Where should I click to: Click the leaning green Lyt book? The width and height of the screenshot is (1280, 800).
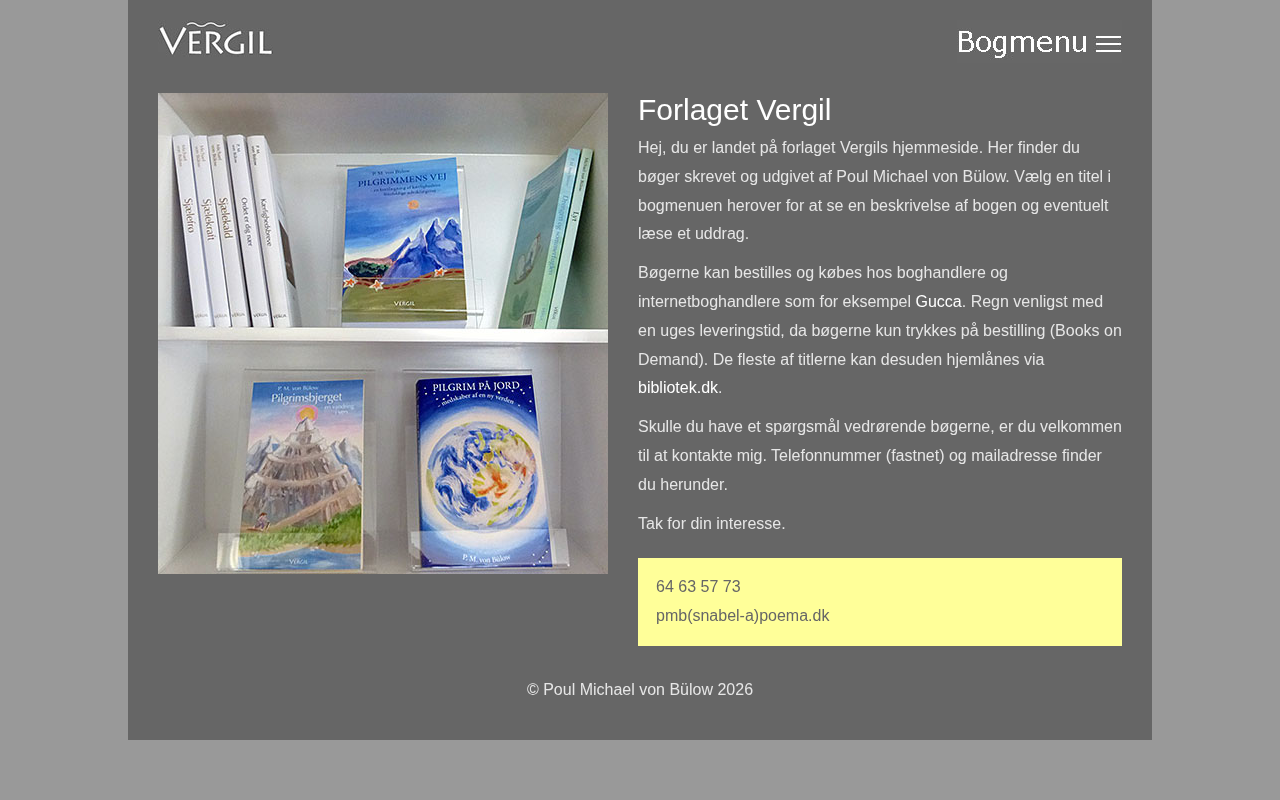pos(570,238)
